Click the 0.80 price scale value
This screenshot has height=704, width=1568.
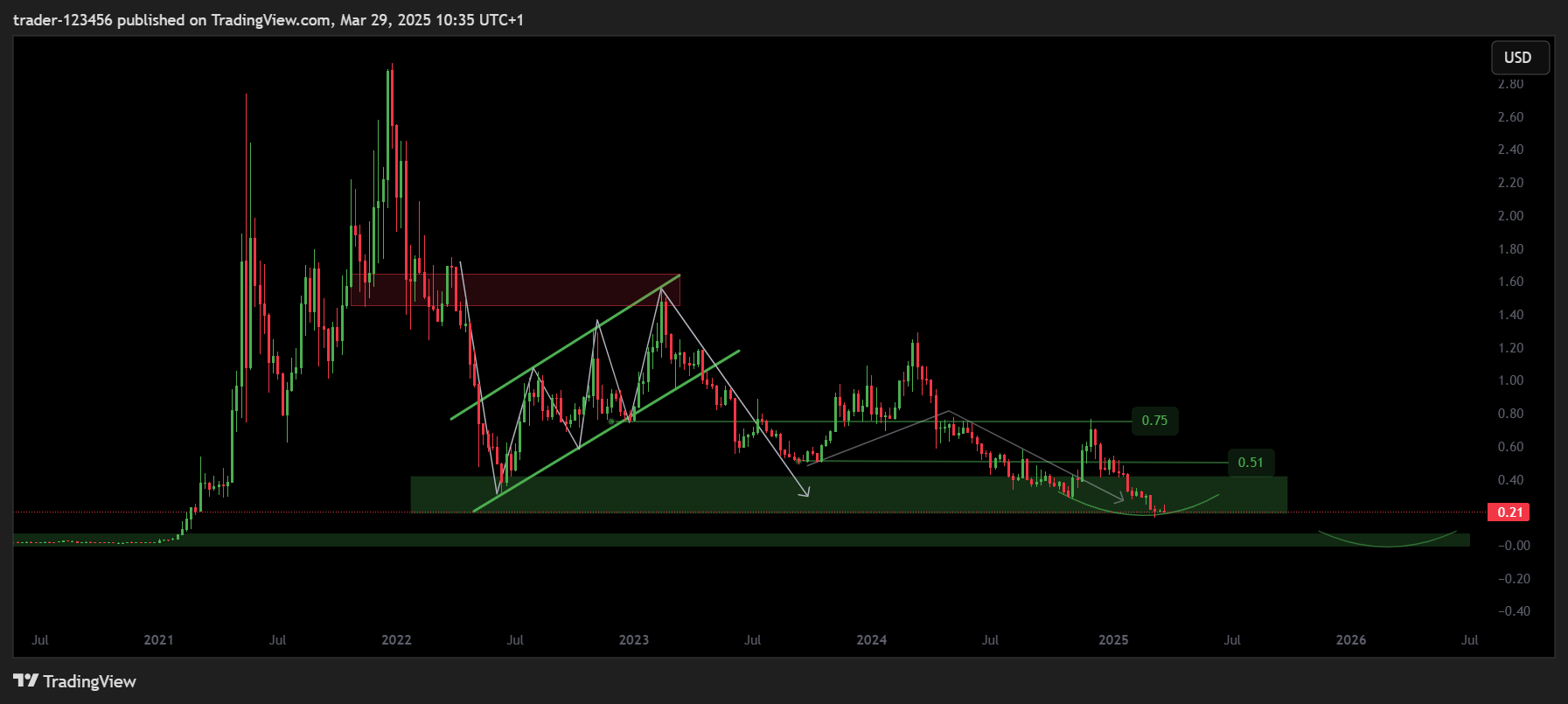(1510, 414)
